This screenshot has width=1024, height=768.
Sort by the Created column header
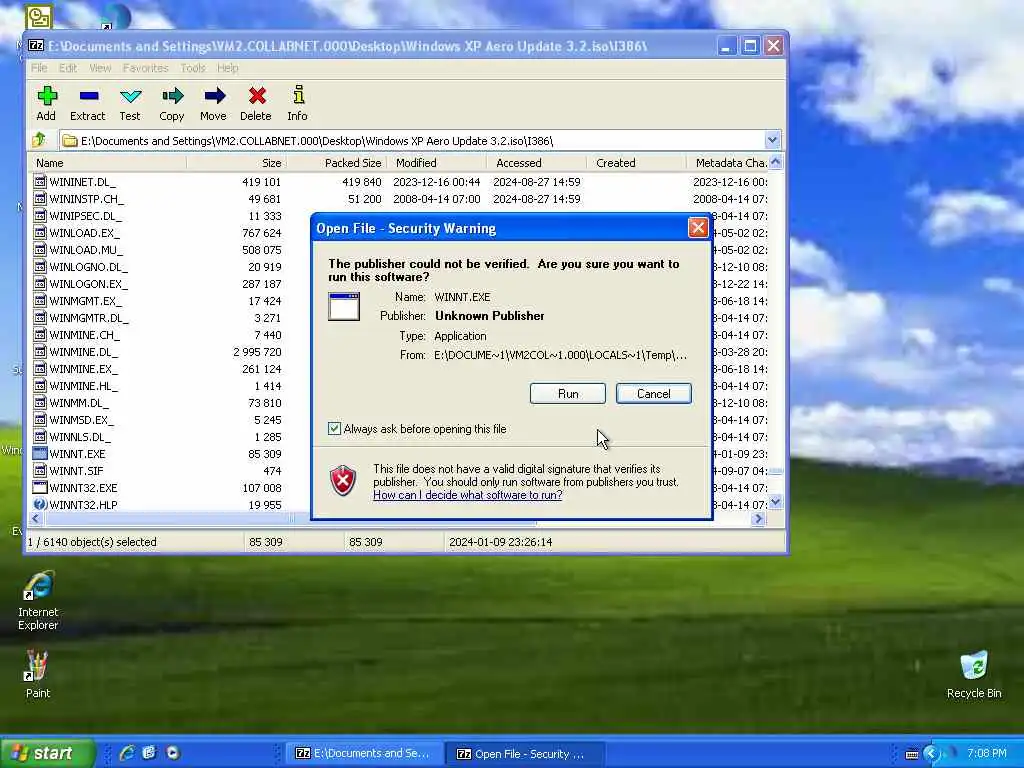point(637,163)
